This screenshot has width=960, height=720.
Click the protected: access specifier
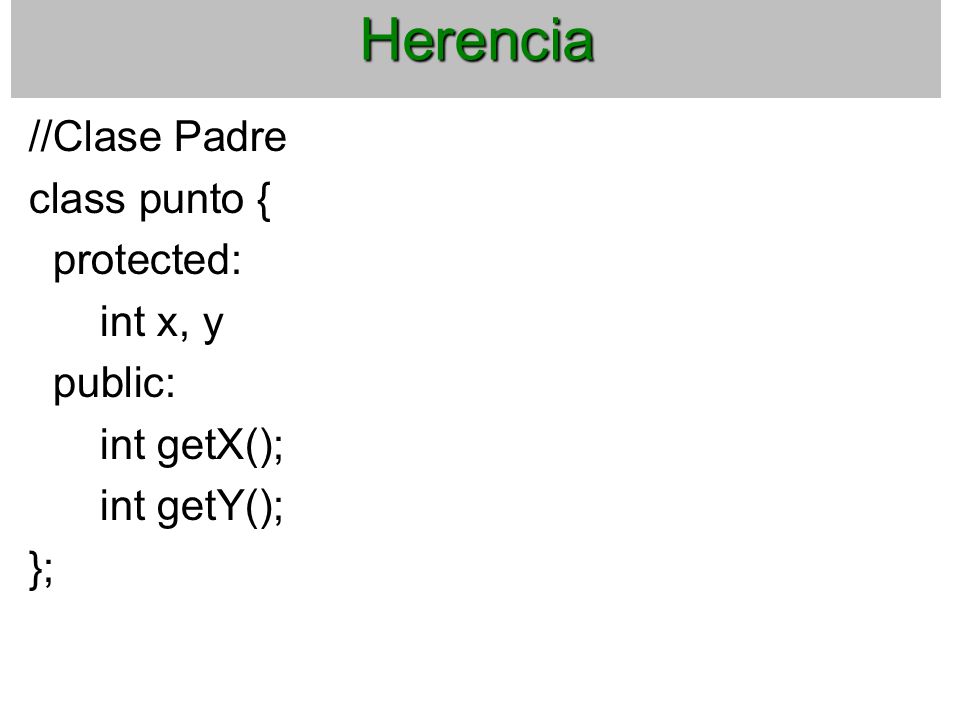click(148, 262)
